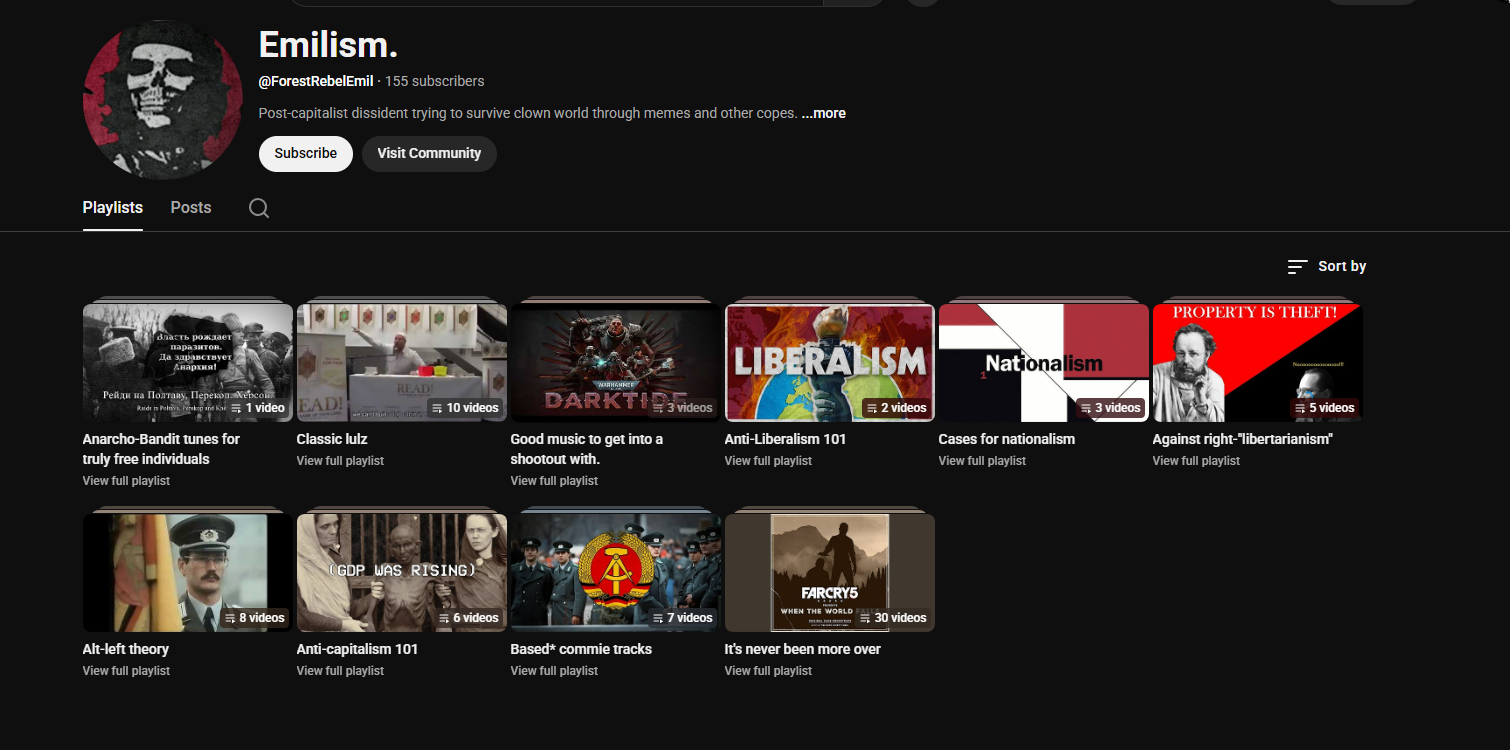Click the Property is Theft playlist thumbnail

coord(1257,363)
